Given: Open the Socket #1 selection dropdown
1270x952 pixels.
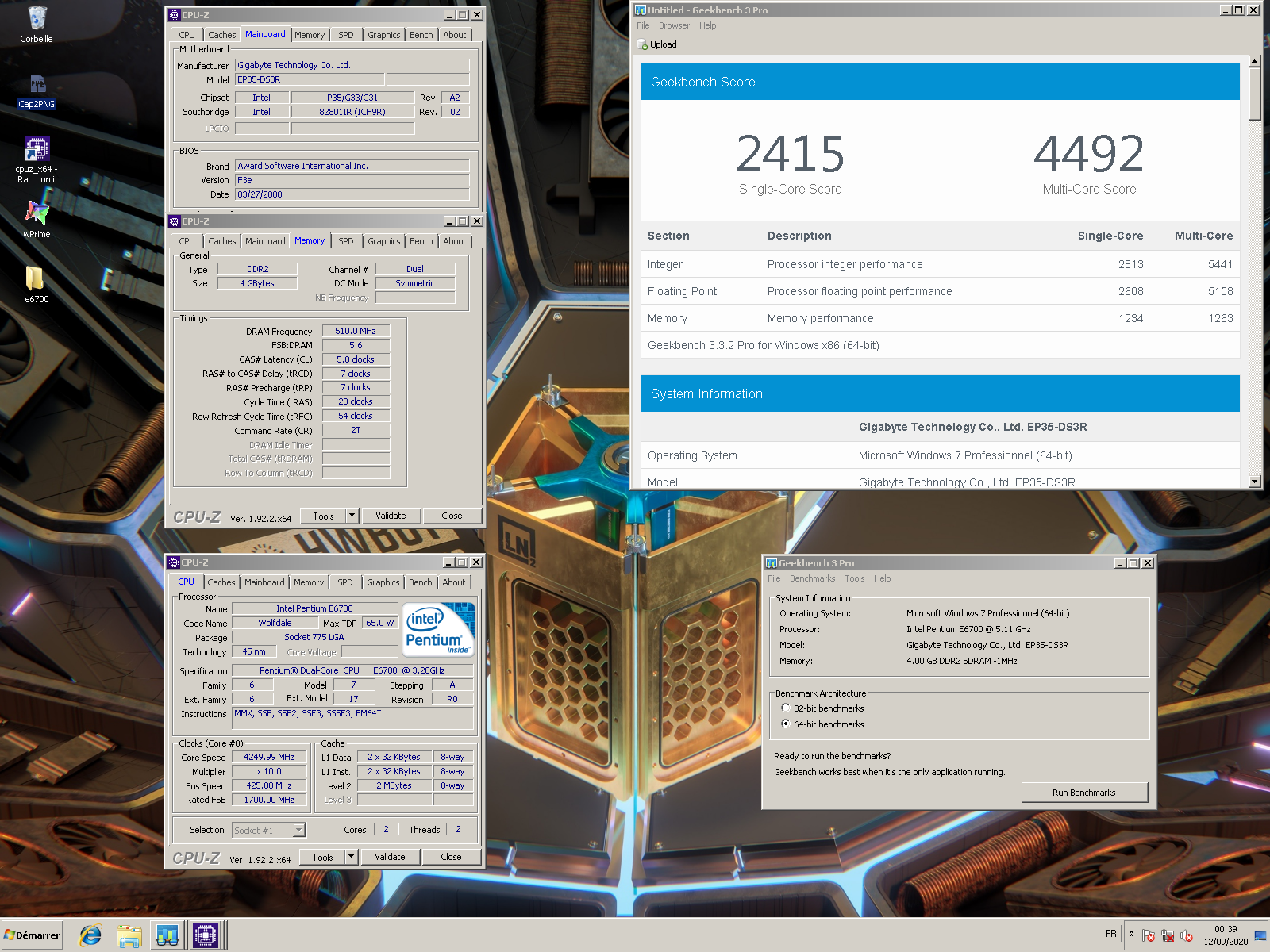Looking at the screenshot, I should [x=268, y=830].
